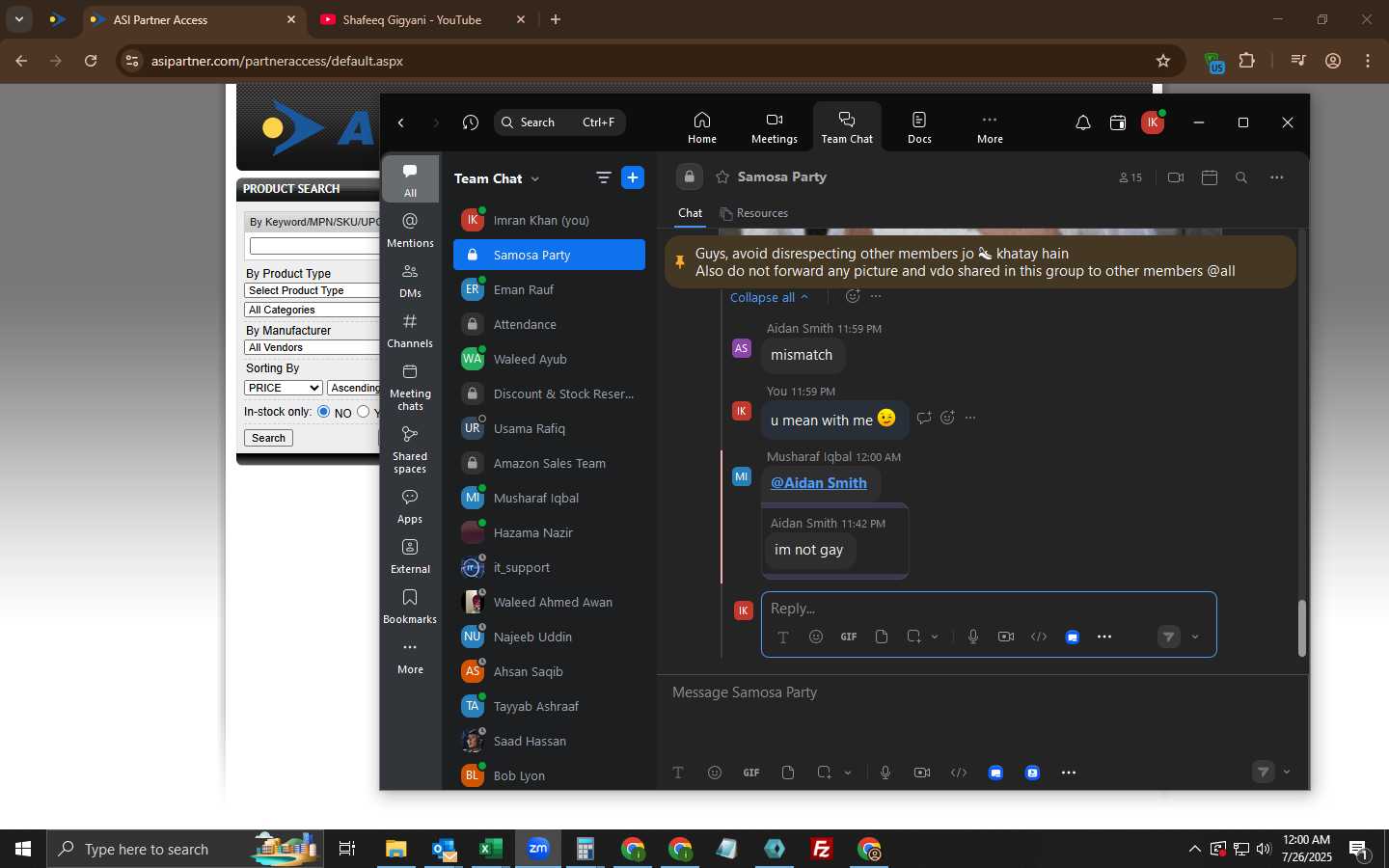Image resolution: width=1389 pixels, height=868 pixels.
Task: Open the More menu in Zoom's top bar
Action: click(x=990, y=126)
